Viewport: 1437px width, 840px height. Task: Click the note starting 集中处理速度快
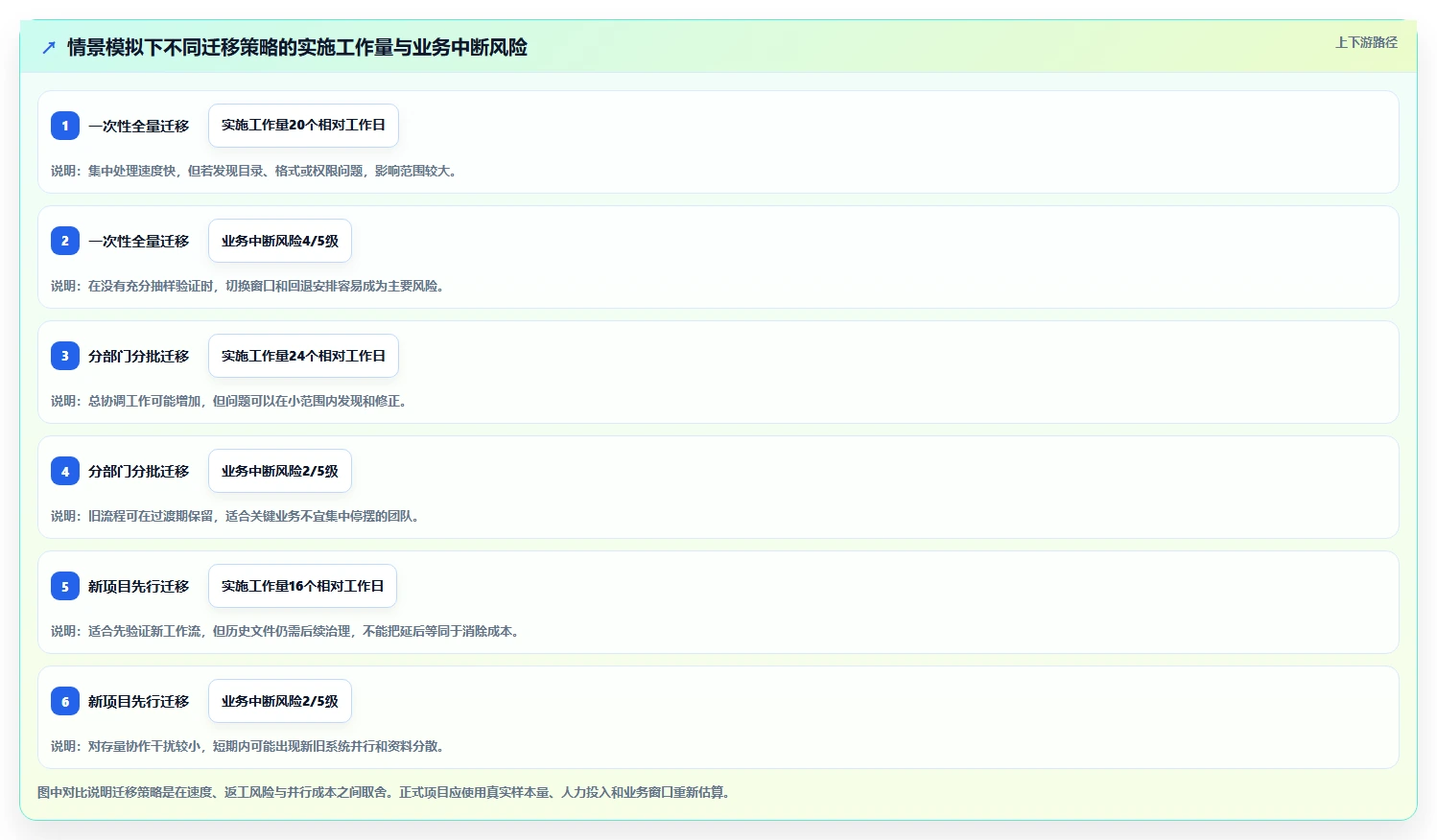pyautogui.click(x=256, y=171)
